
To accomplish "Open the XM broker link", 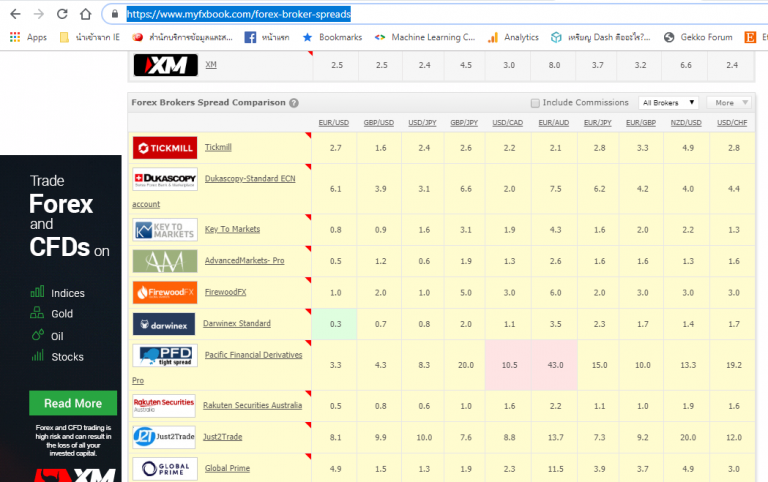I will coord(211,65).
